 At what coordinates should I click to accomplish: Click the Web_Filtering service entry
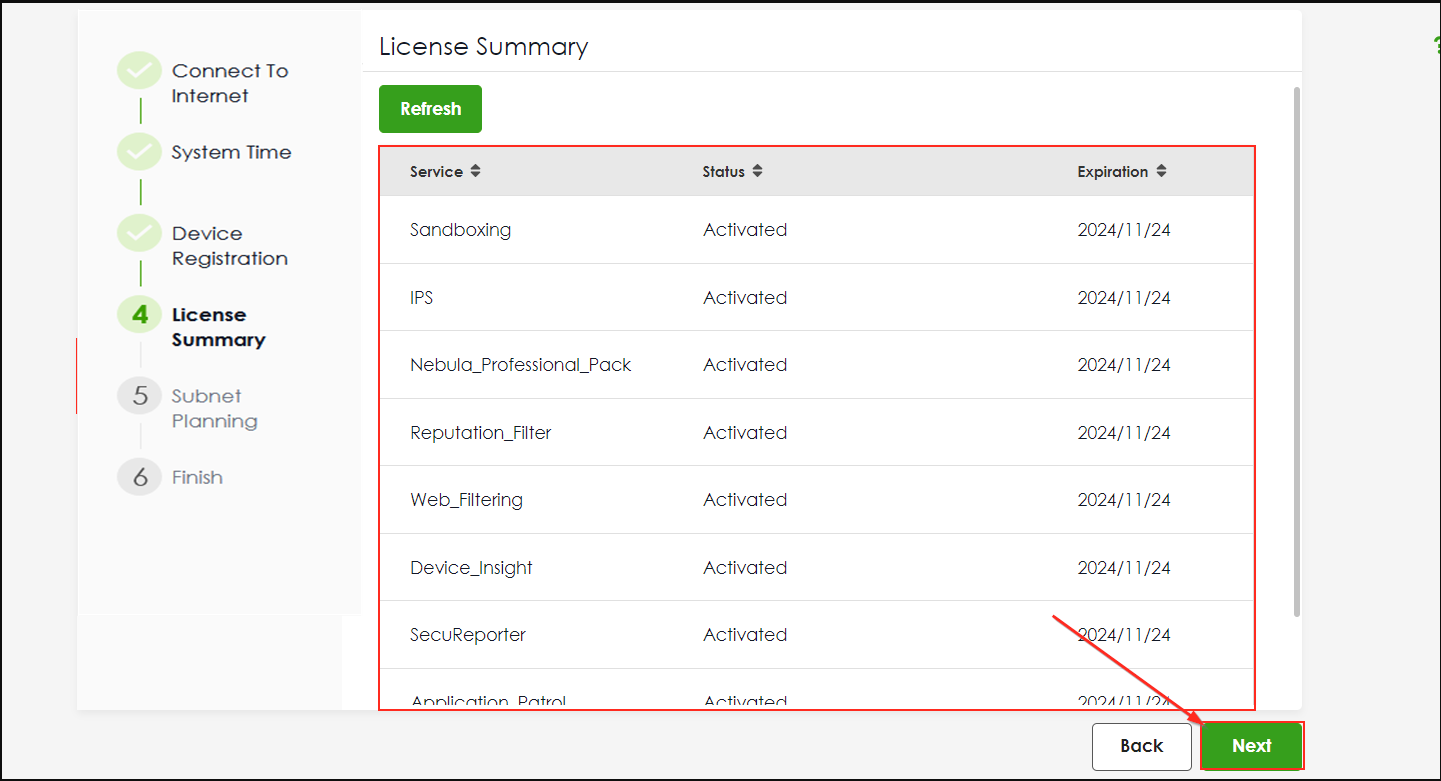coord(466,500)
